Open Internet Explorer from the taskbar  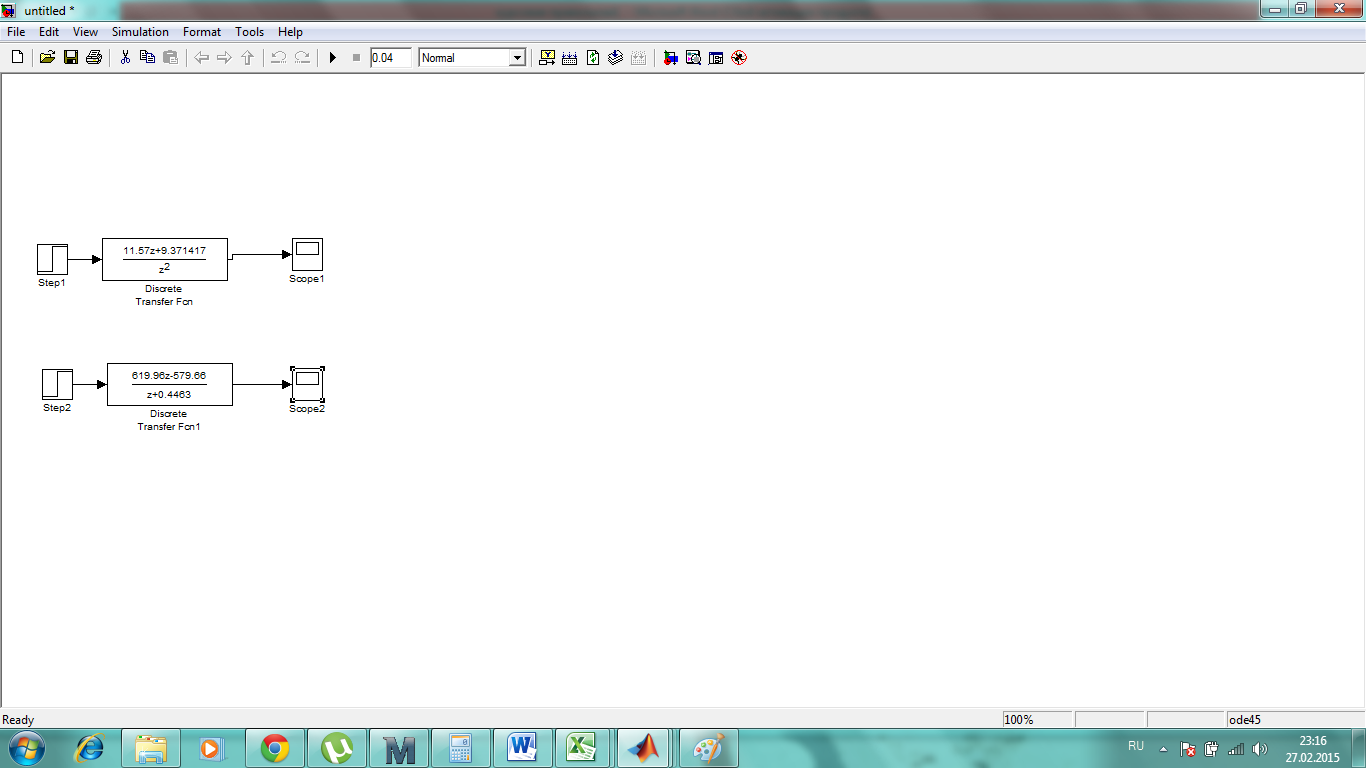pyautogui.click(x=91, y=748)
